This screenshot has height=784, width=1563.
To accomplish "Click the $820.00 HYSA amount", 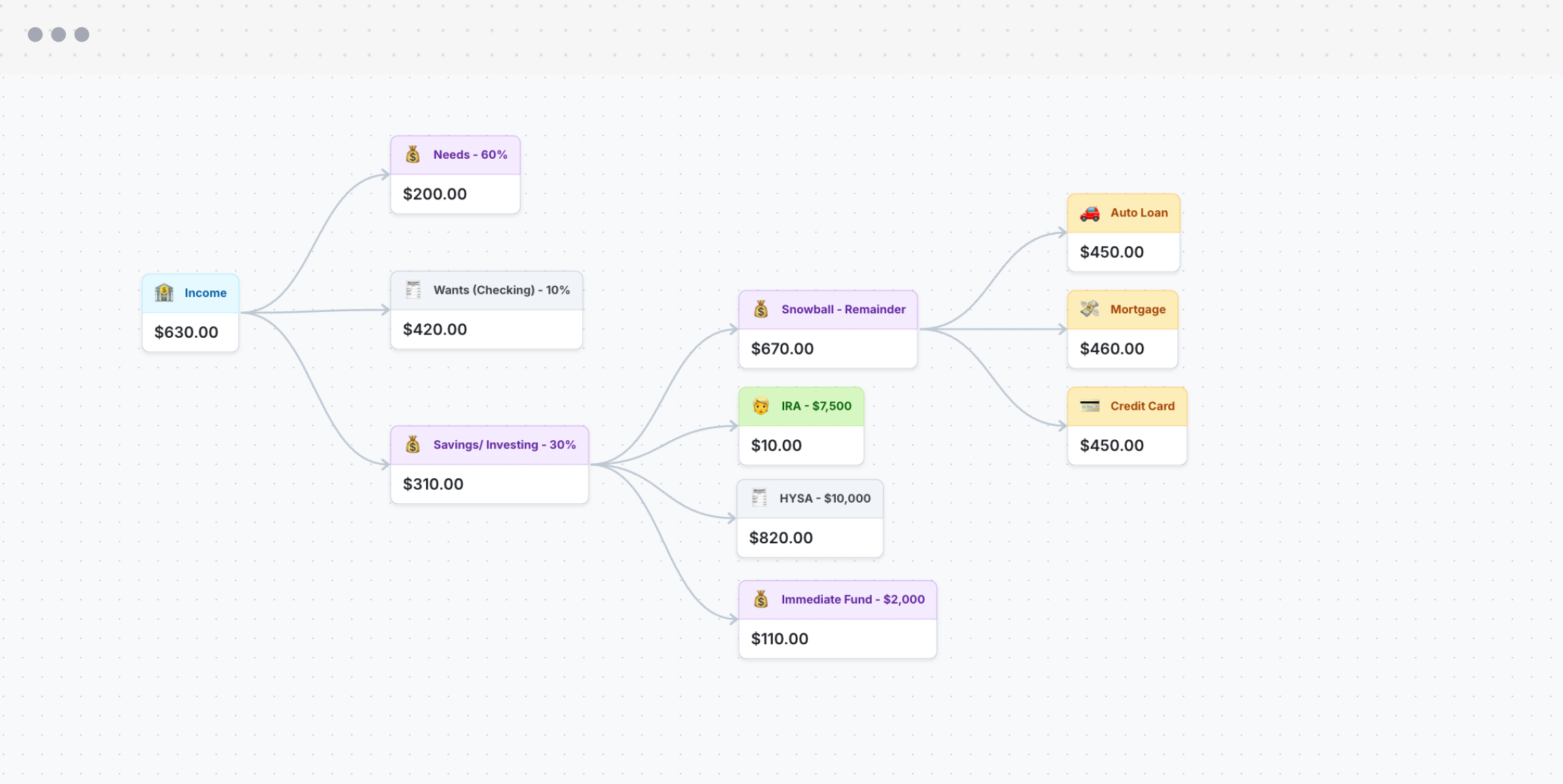I will point(781,538).
